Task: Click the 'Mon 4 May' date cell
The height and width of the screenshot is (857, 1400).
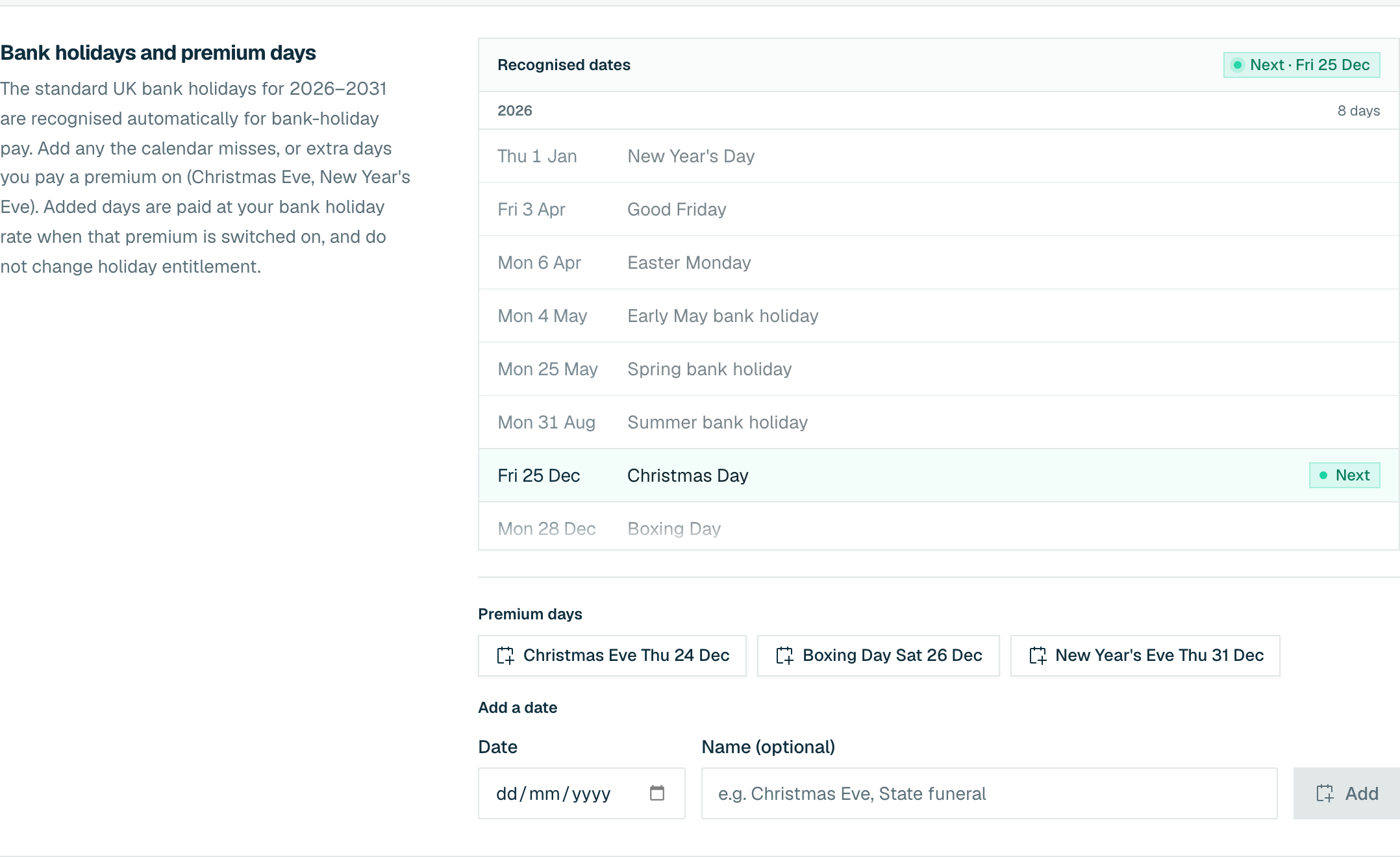Action: [x=542, y=316]
